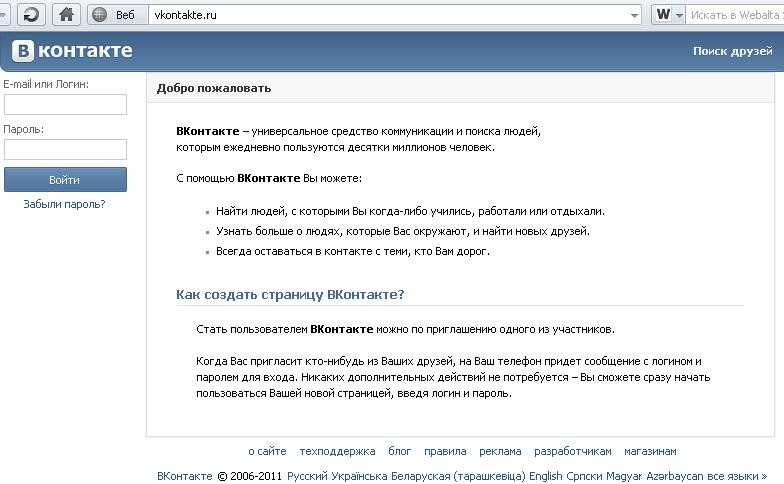Click the globe Веб site icon
Viewport: 784px width, 484px height.
tap(99, 15)
